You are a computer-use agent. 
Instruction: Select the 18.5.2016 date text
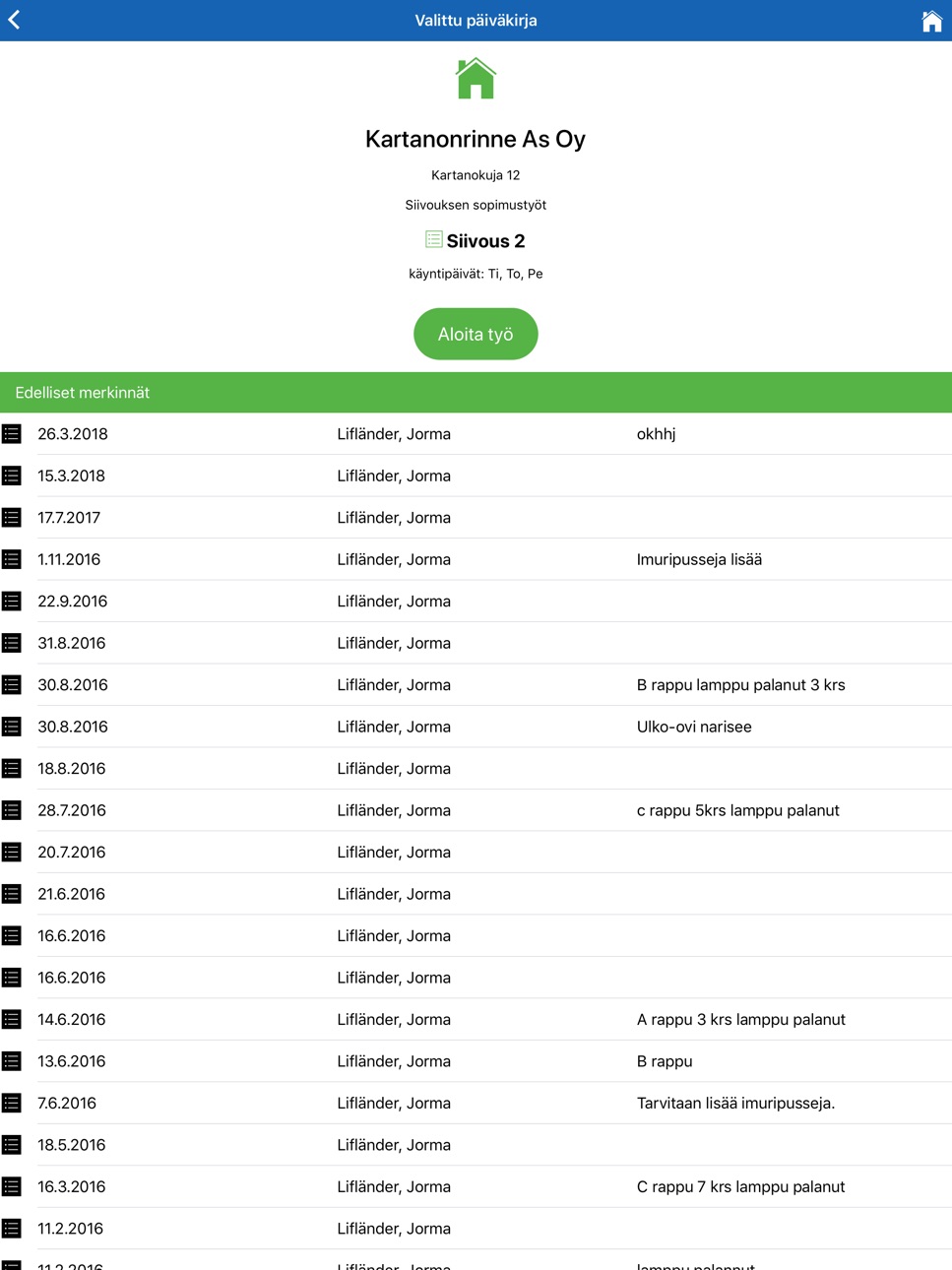[x=72, y=1145]
